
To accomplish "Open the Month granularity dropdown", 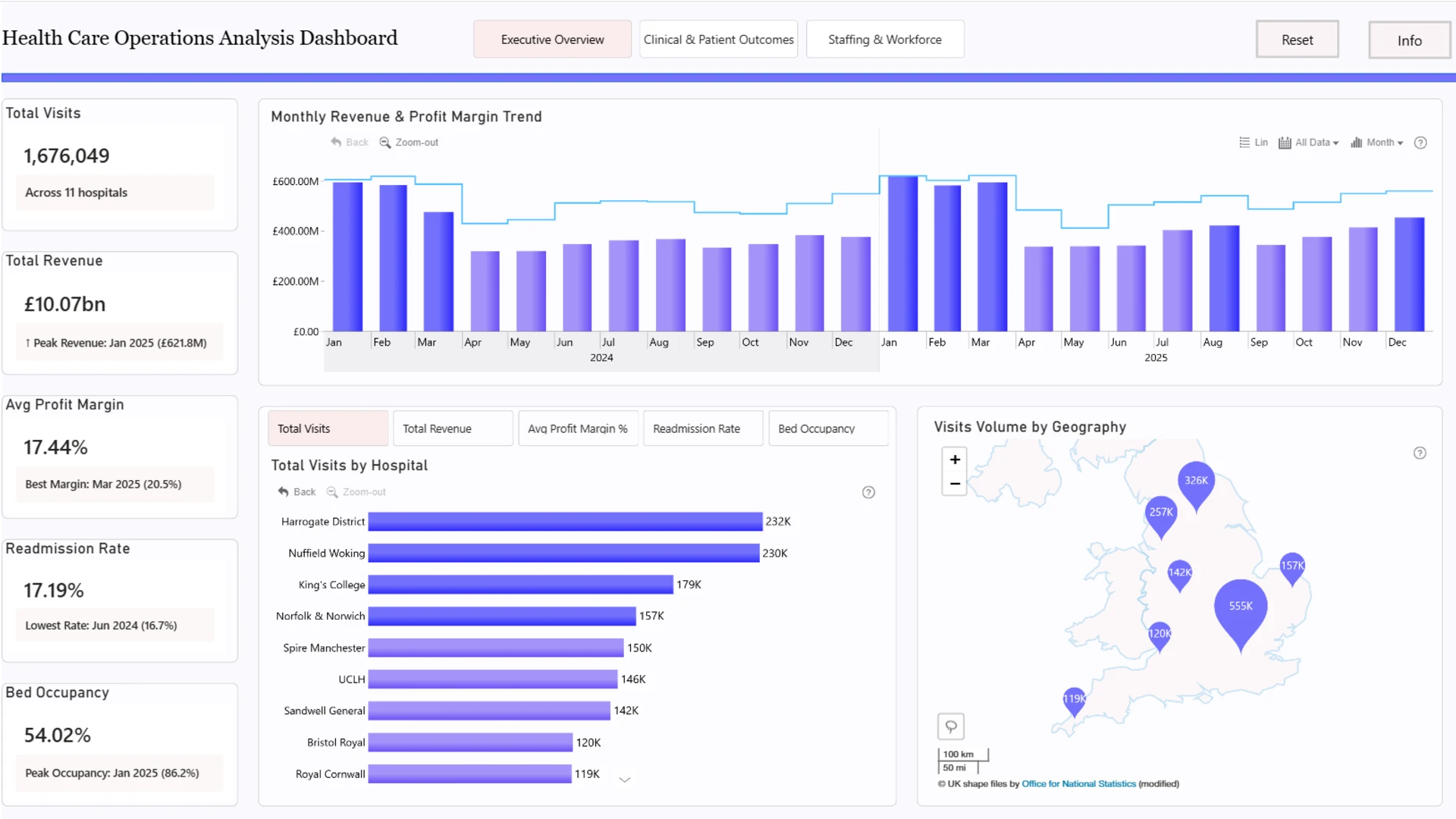I will pyautogui.click(x=1376, y=143).
